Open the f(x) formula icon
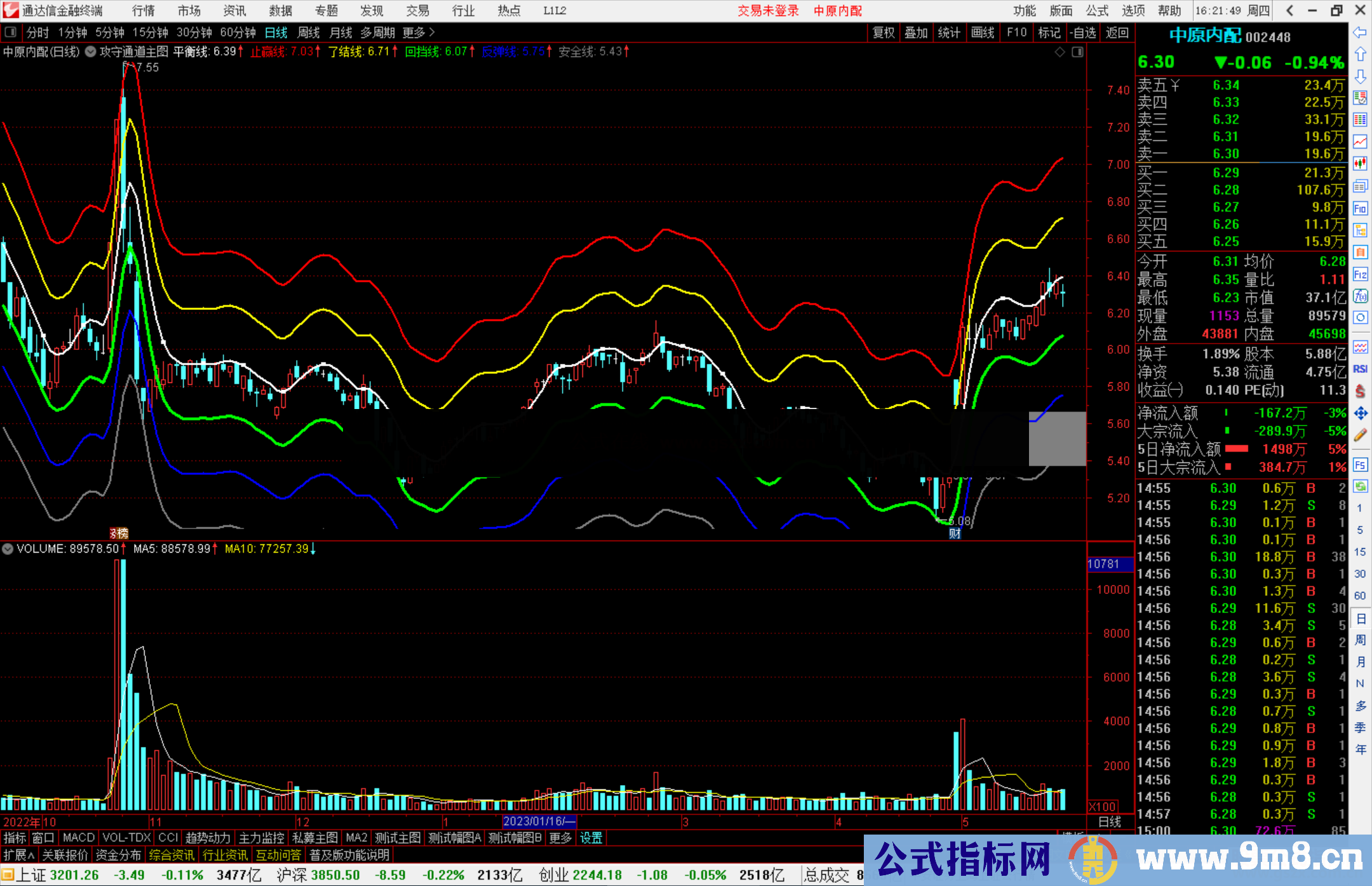This screenshot has width=1372, height=886. tap(1360, 296)
